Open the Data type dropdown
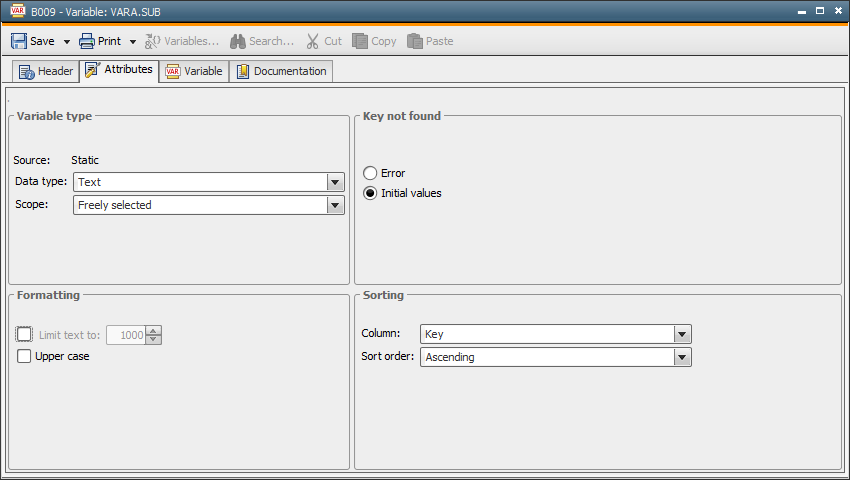 (335, 182)
